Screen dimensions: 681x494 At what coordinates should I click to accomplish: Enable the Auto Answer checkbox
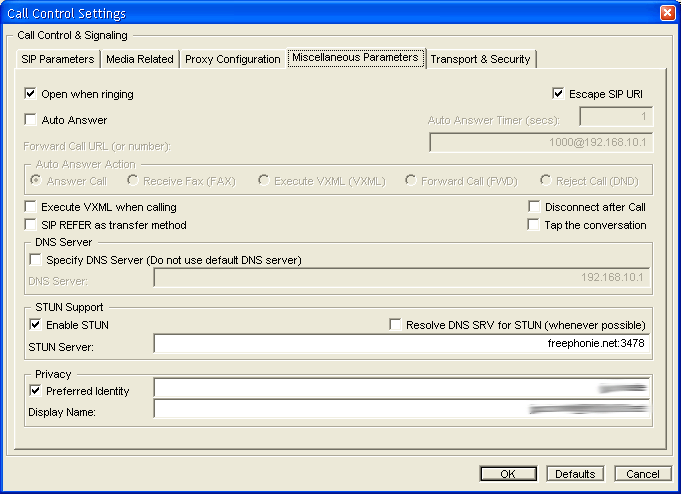30,120
